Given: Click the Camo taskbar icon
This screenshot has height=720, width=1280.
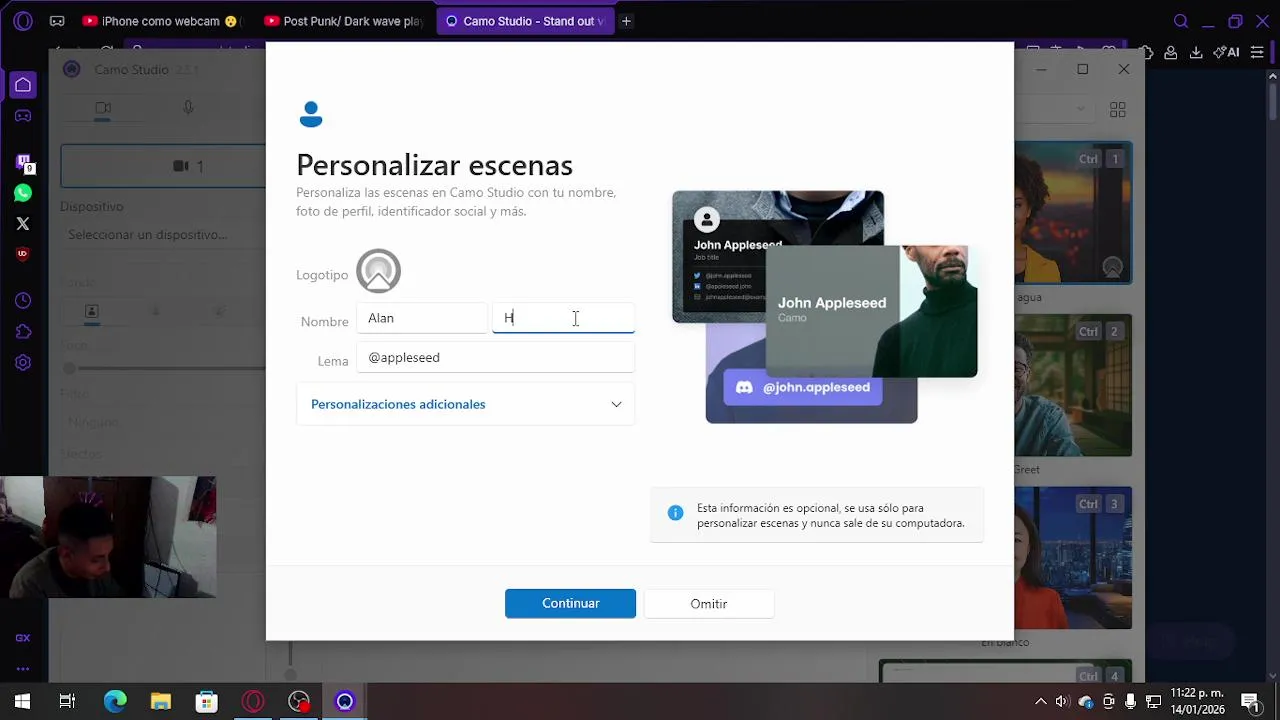Looking at the screenshot, I should coord(345,702).
